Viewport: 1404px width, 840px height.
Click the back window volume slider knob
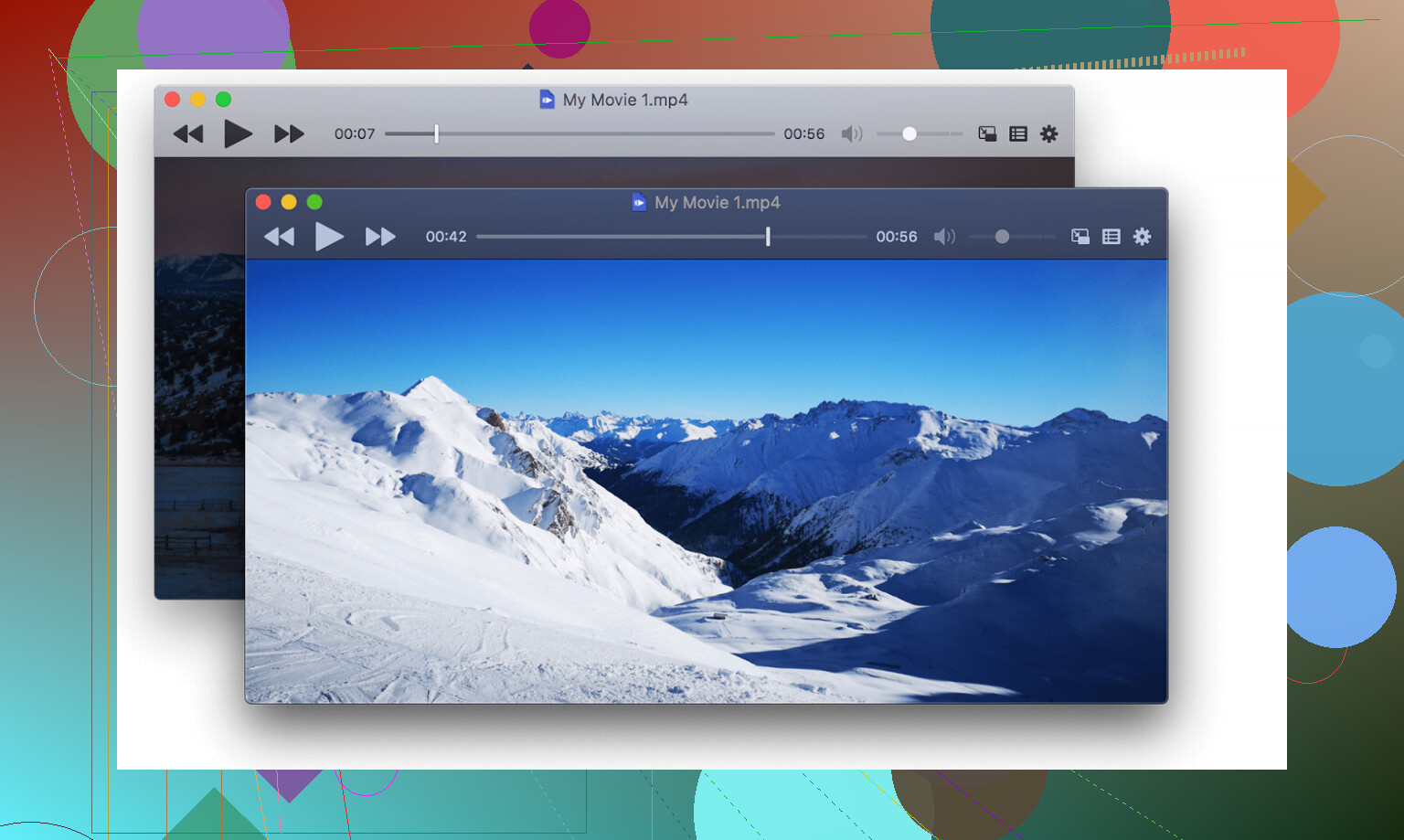909,134
